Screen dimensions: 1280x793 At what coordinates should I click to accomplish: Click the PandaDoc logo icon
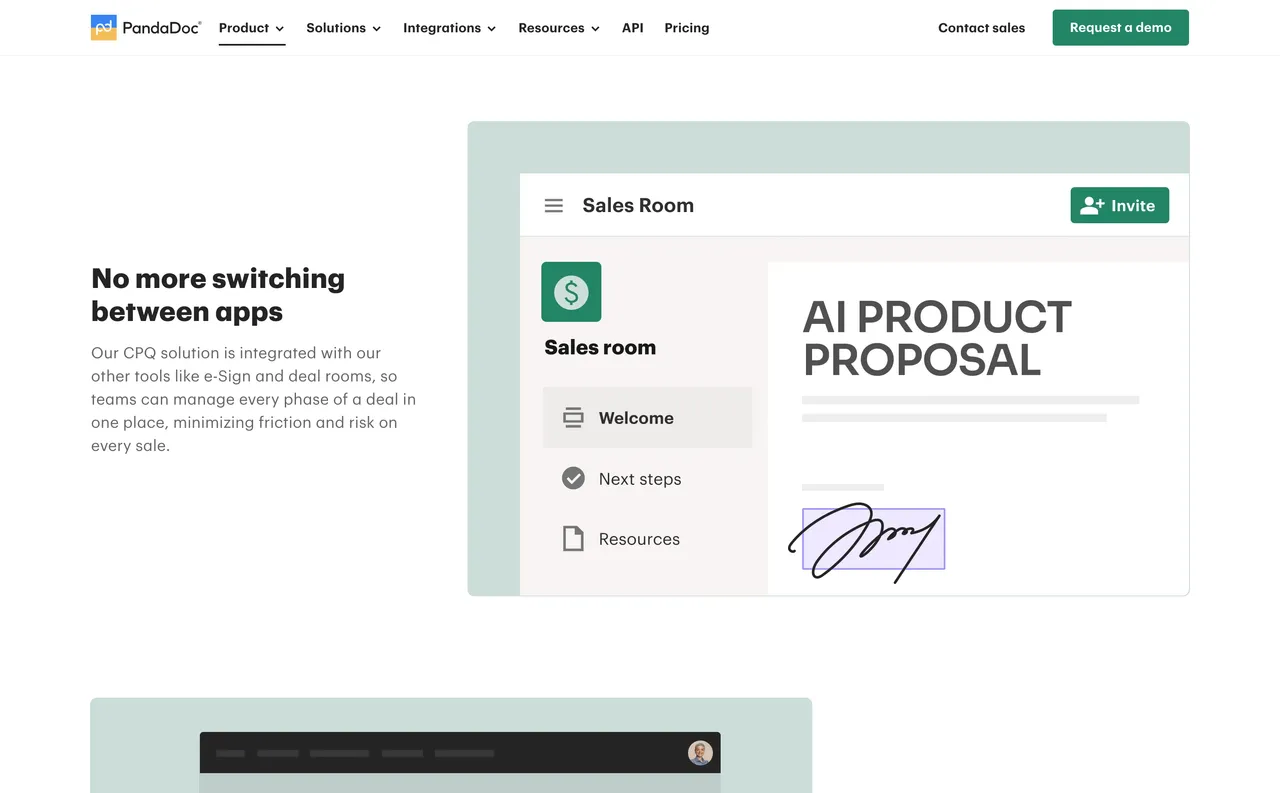click(x=104, y=28)
